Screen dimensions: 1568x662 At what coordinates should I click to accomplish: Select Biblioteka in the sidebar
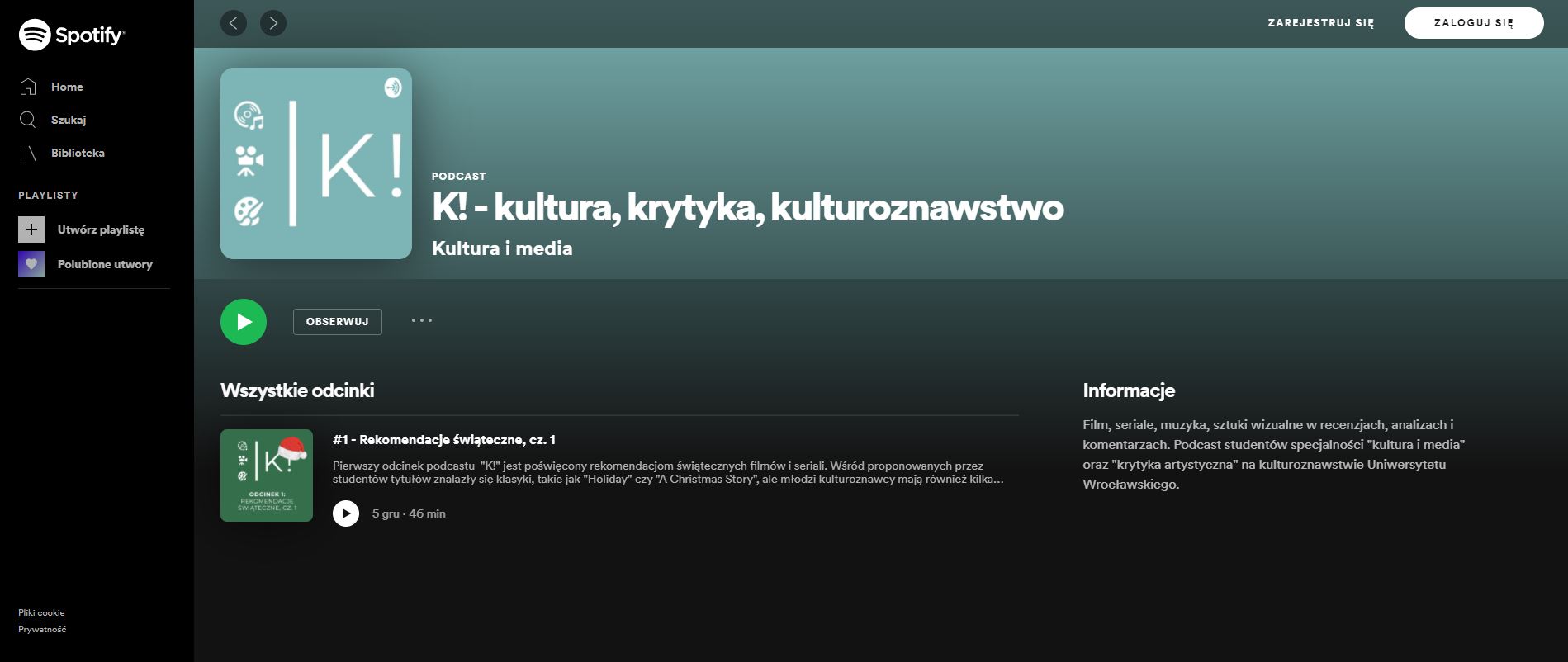[78, 153]
